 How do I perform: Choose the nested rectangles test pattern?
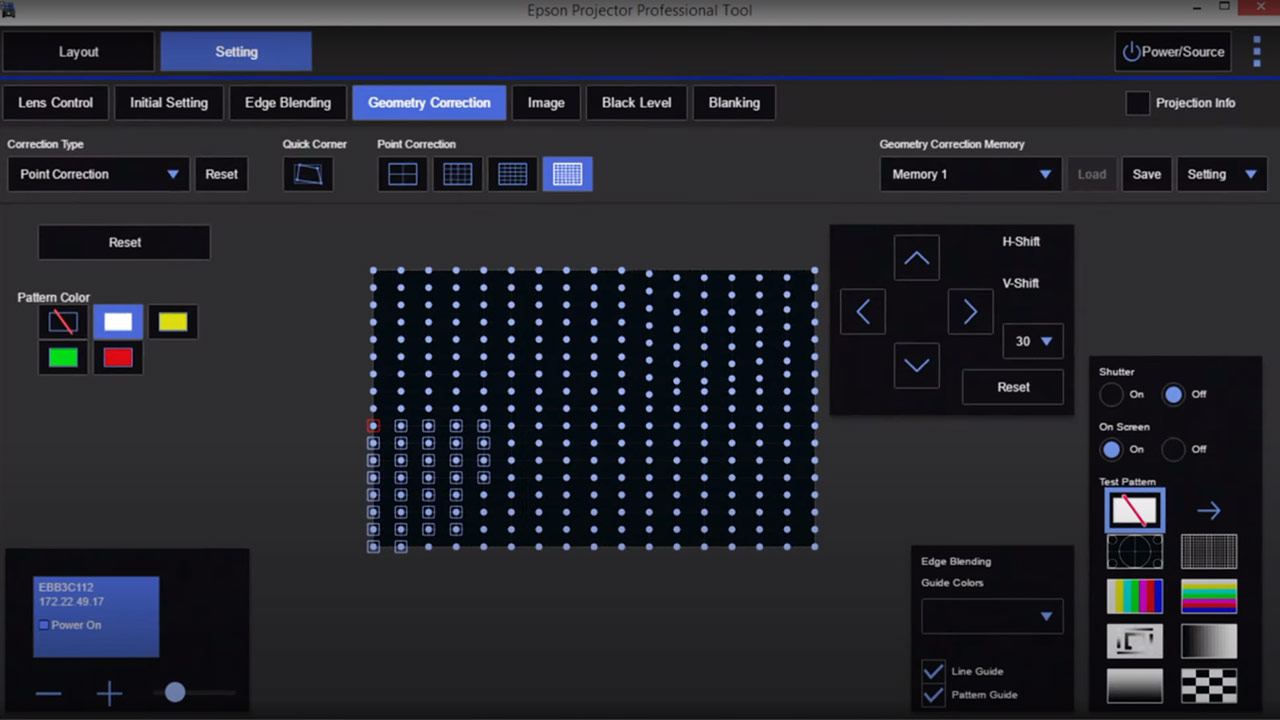(1135, 641)
